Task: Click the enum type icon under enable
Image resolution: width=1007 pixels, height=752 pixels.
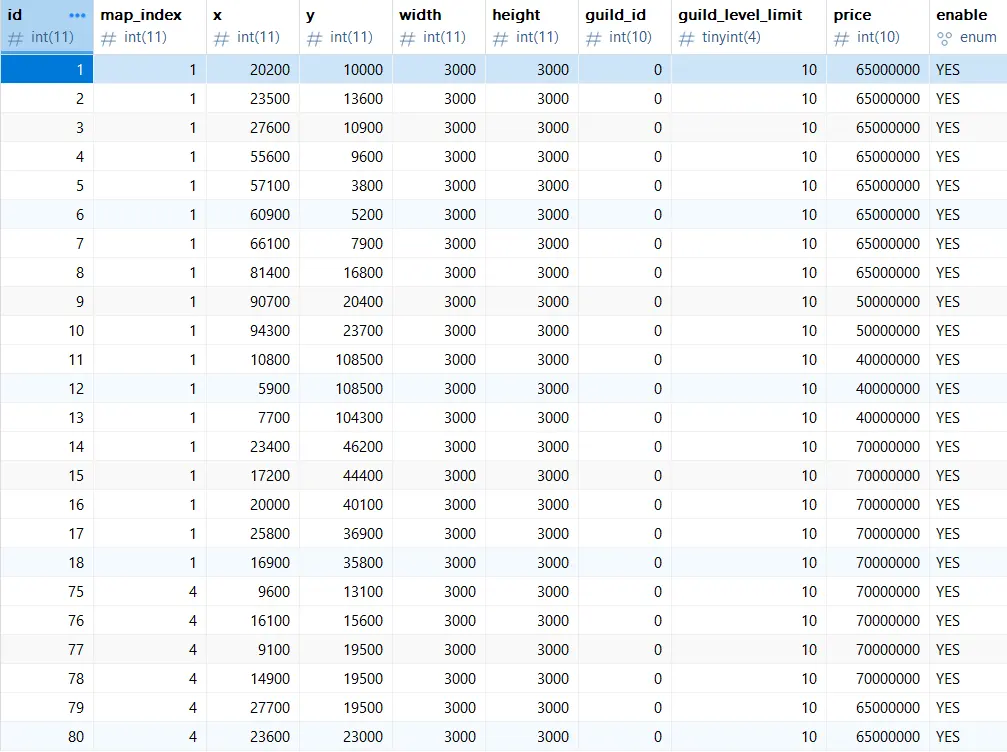Action: tap(944, 38)
